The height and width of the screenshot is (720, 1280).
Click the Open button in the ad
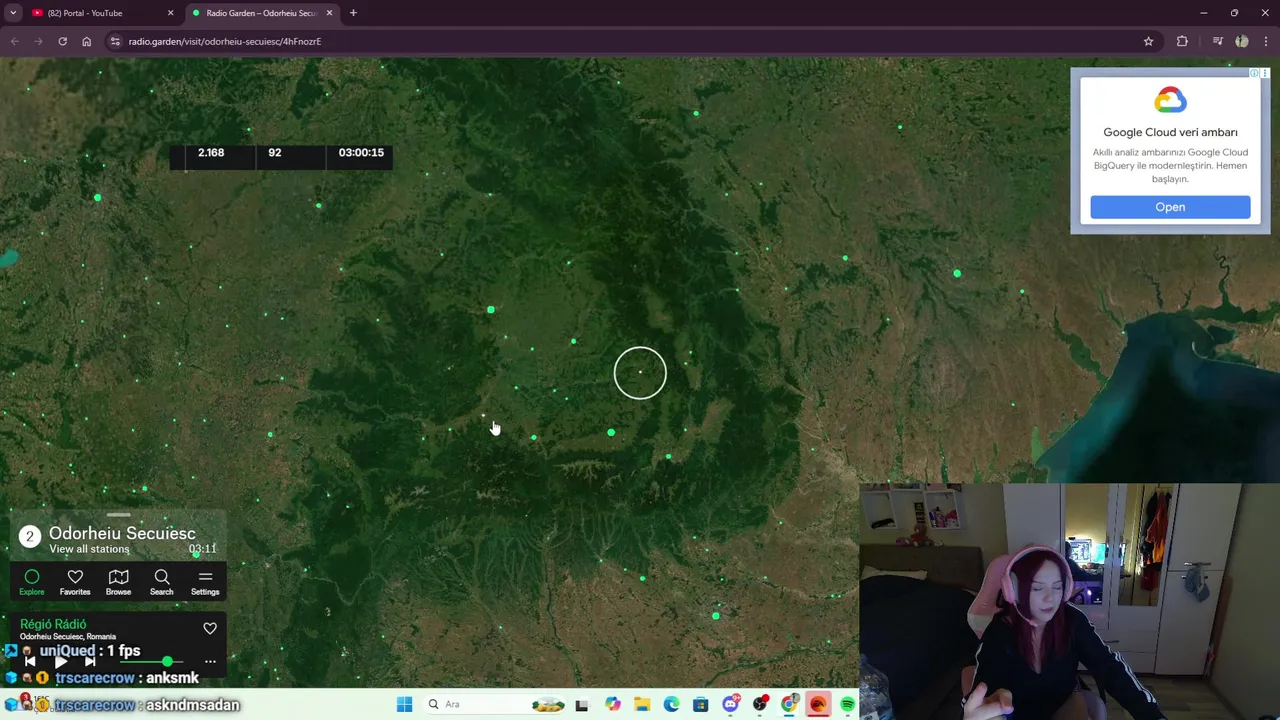pyautogui.click(x=1170, y=207)
